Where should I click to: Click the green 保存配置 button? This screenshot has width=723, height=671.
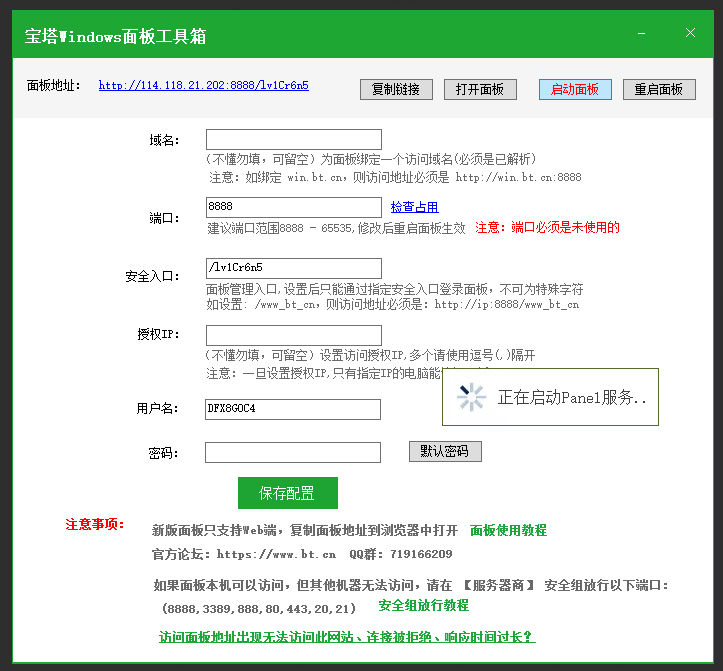tap(288, 493)
